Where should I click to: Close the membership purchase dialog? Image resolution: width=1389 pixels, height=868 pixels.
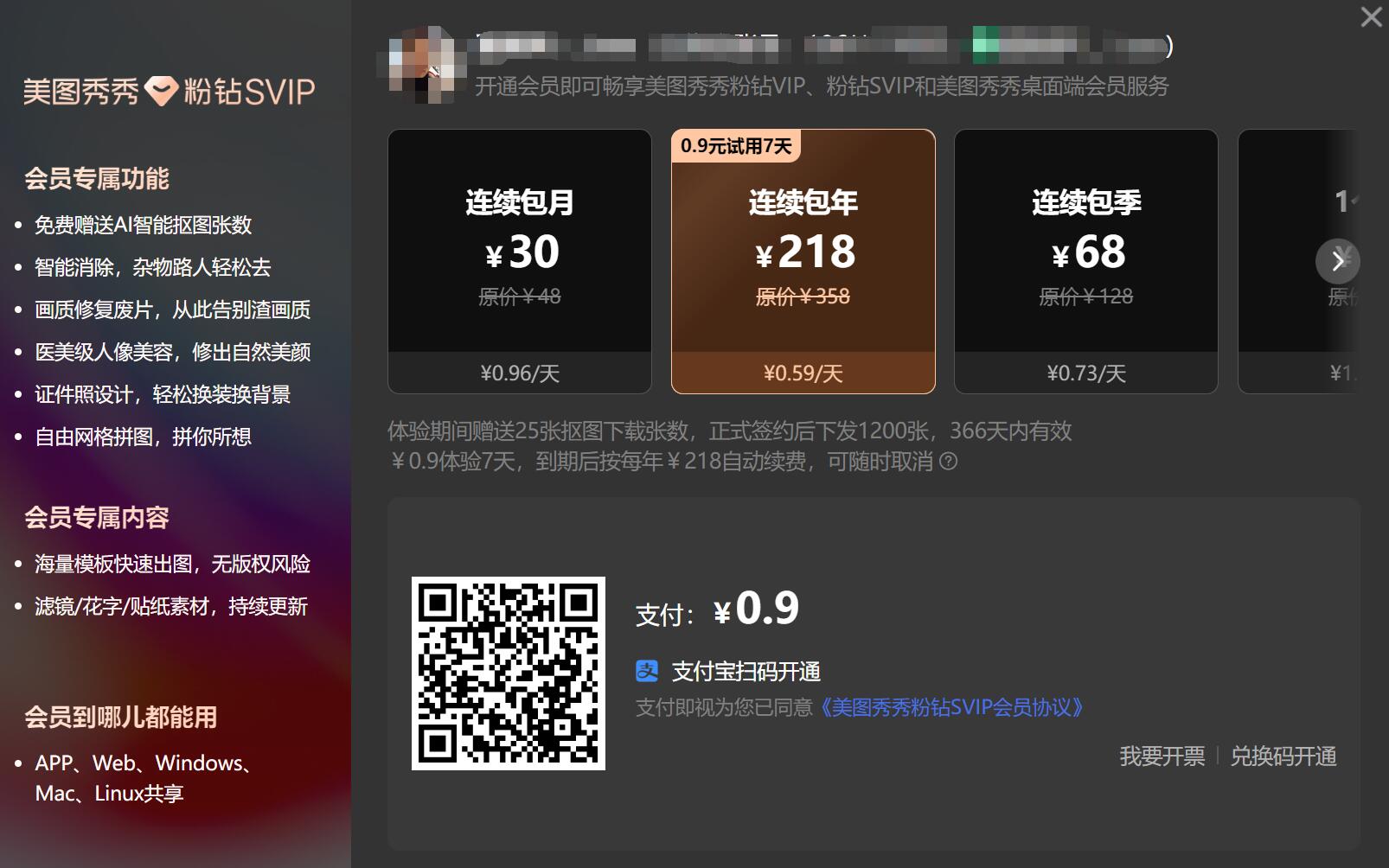coord(1371,16)
